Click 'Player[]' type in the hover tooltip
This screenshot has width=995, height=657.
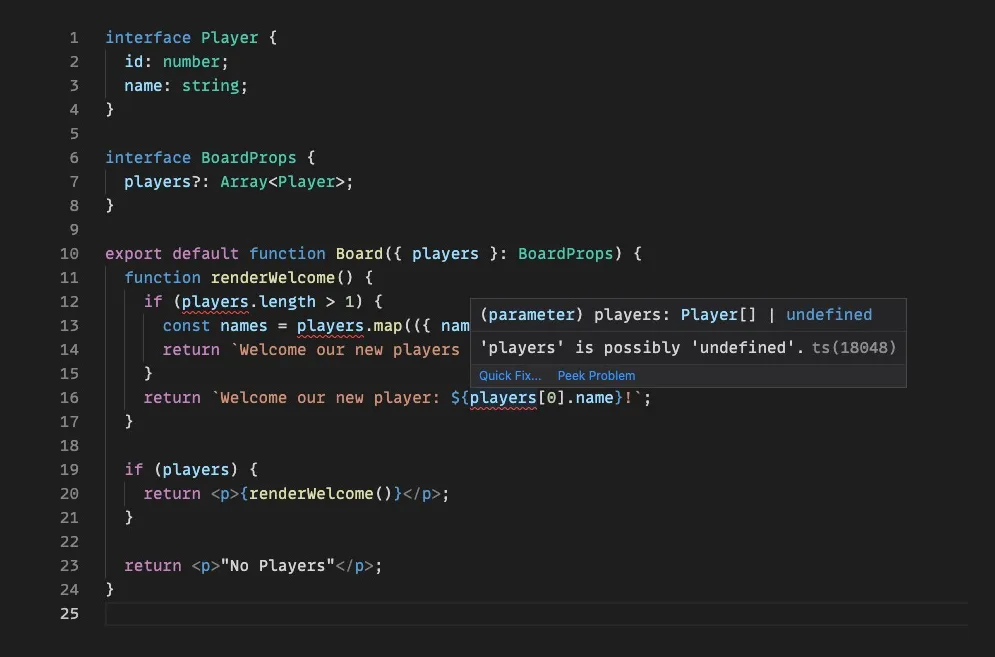(x=718, y=314)
